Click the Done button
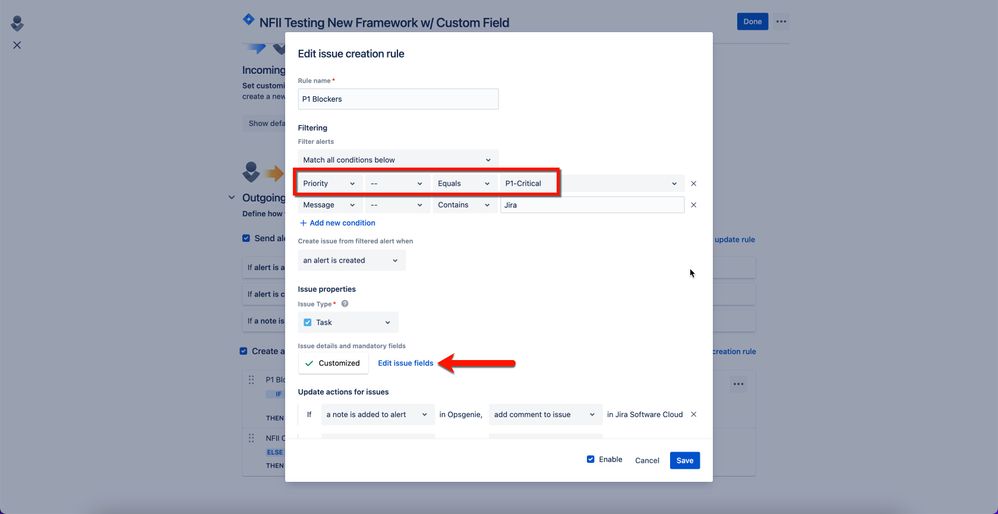The width and height of the screenshot is (998, 514). point(752,22)
